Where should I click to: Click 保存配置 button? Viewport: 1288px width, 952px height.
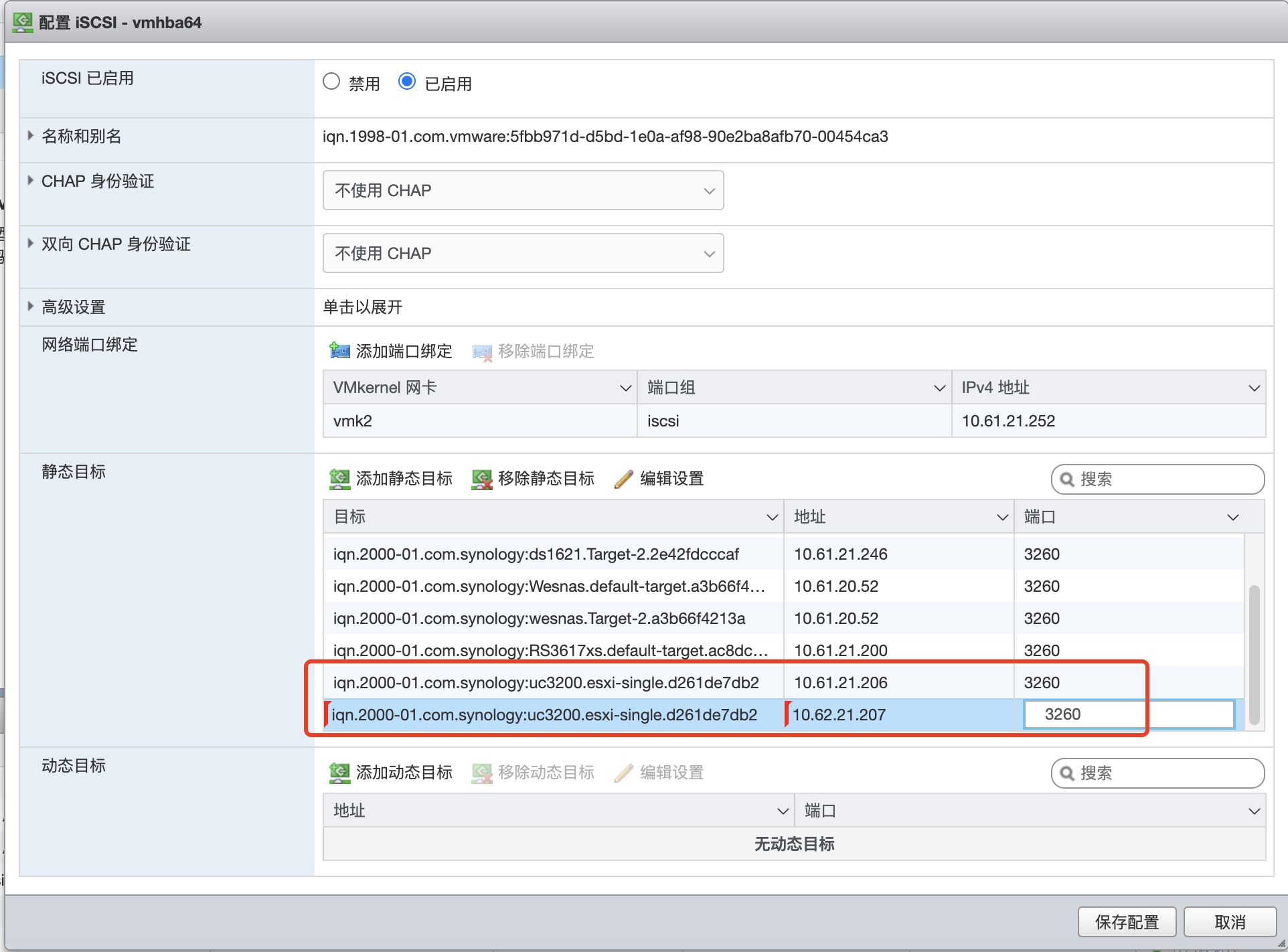click(1127, 922)
